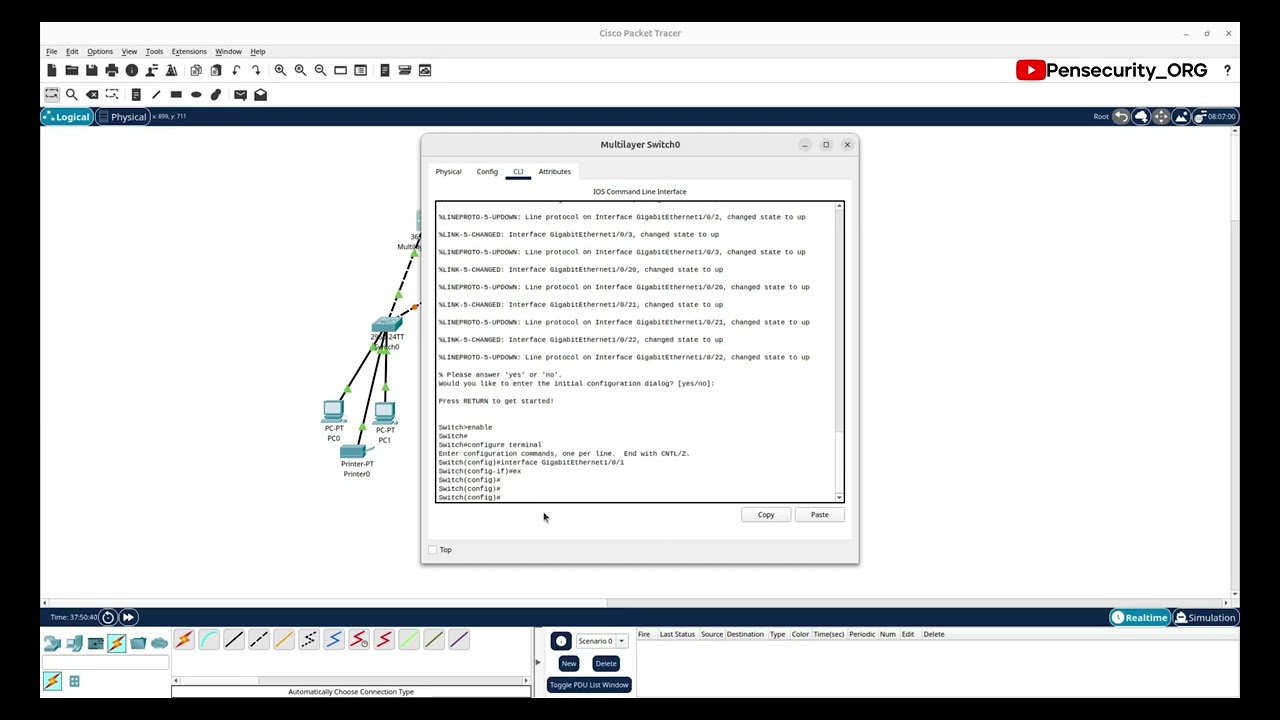This screenshot has width=1280, height=720.
Task: Switch to the Physical tab in Multilayer Switch0
Action: (448, 172)
